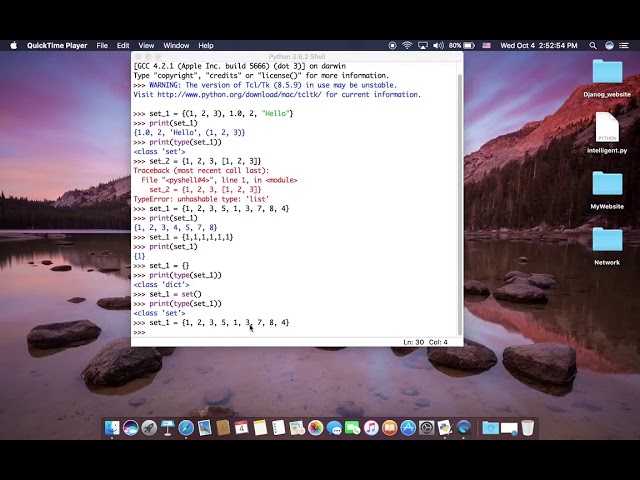Open Spotlight search magnifier

[x=593, y=45]
